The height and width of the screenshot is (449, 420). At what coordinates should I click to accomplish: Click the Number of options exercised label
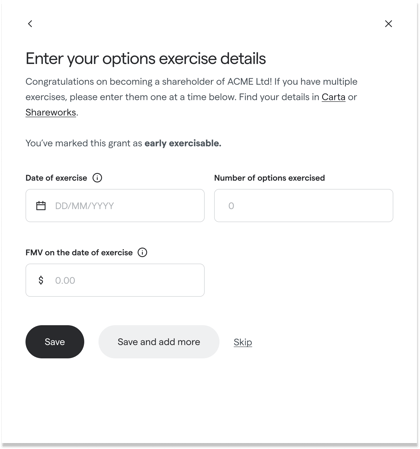[269, 178]
